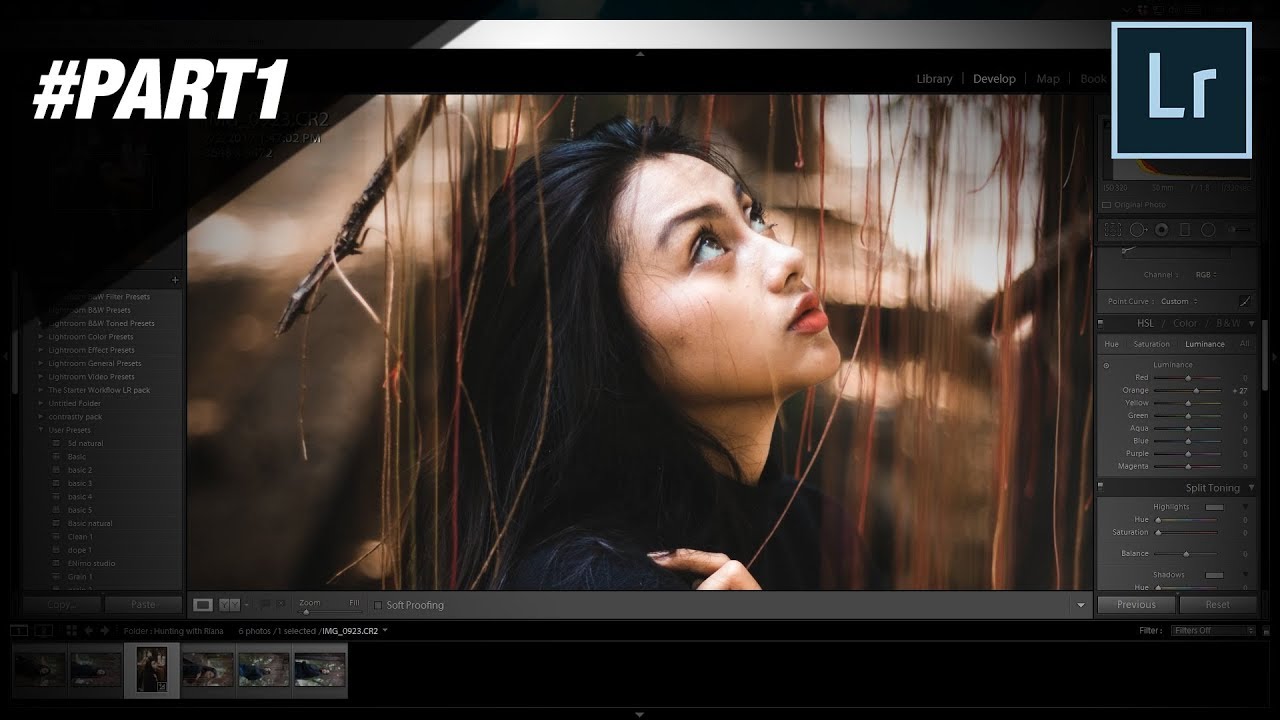Open the Filters Off dropdown
1280x720 pixels.
click(1213, 631)
